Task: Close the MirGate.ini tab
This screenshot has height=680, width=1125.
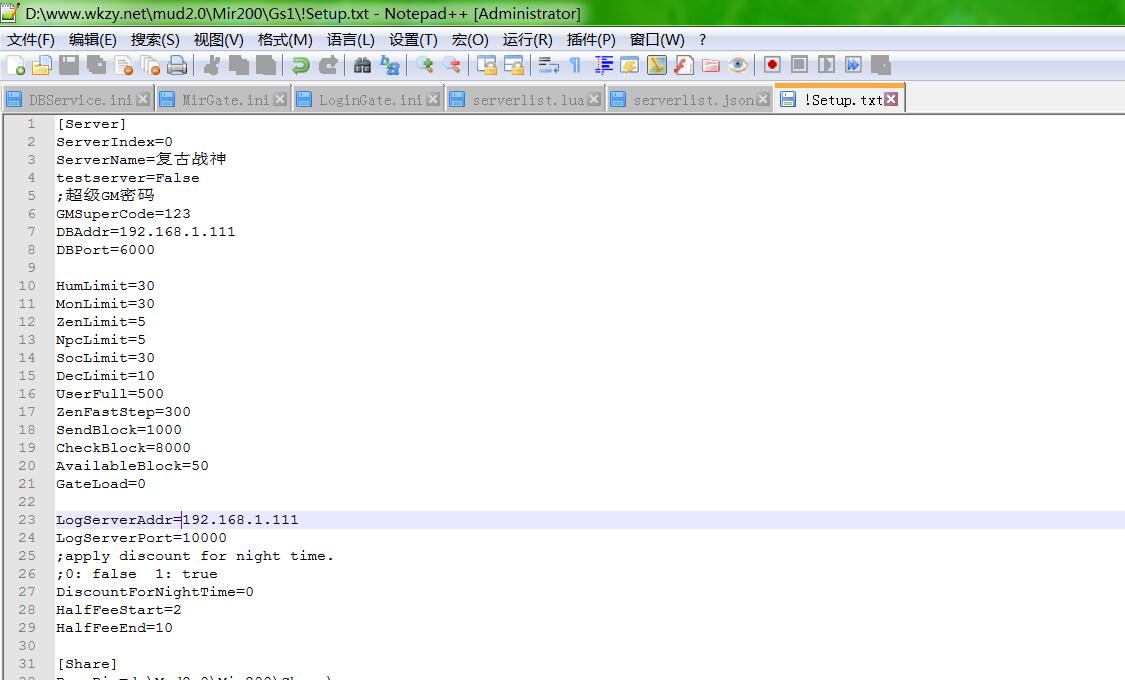Action: click(280, 99)
